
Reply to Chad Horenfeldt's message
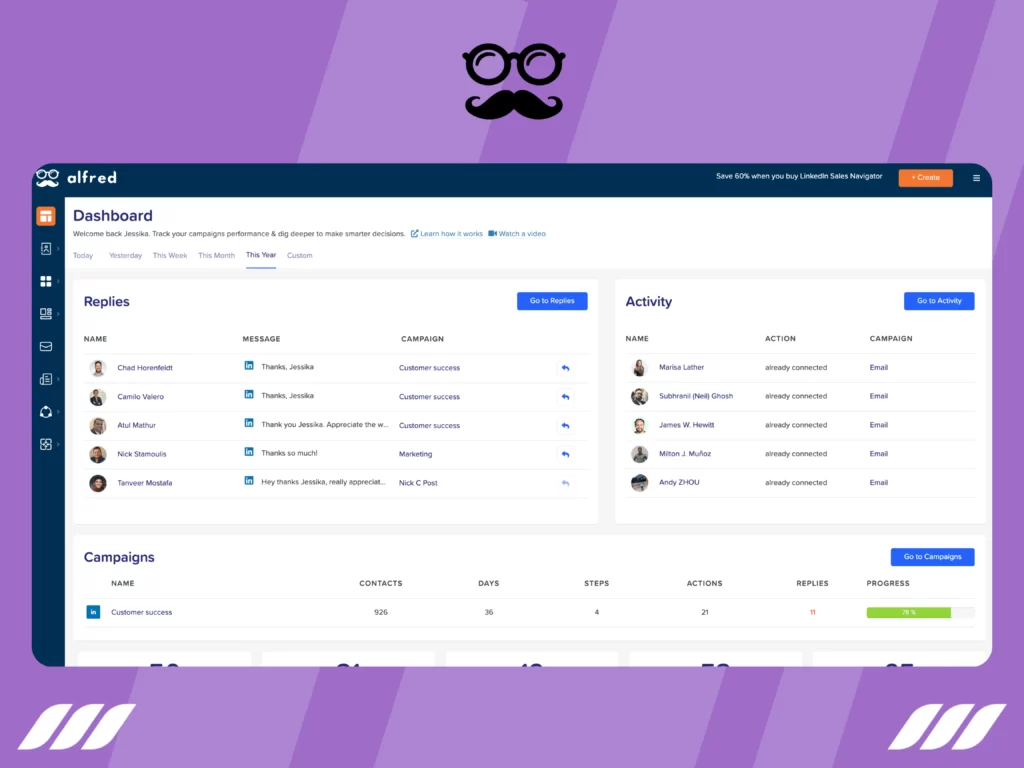[x=566, y=368]
